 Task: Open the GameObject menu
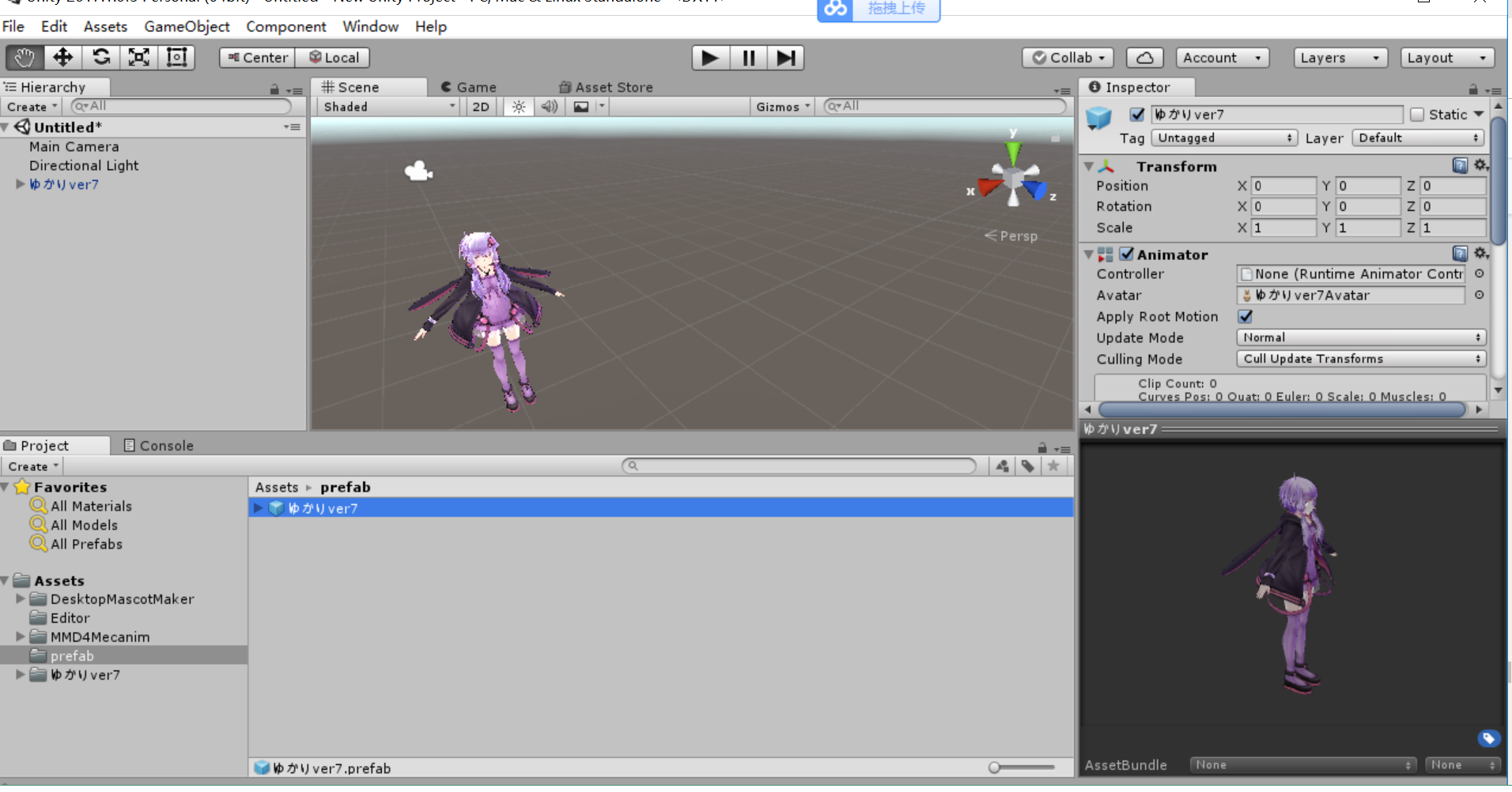tap(187, 26)
